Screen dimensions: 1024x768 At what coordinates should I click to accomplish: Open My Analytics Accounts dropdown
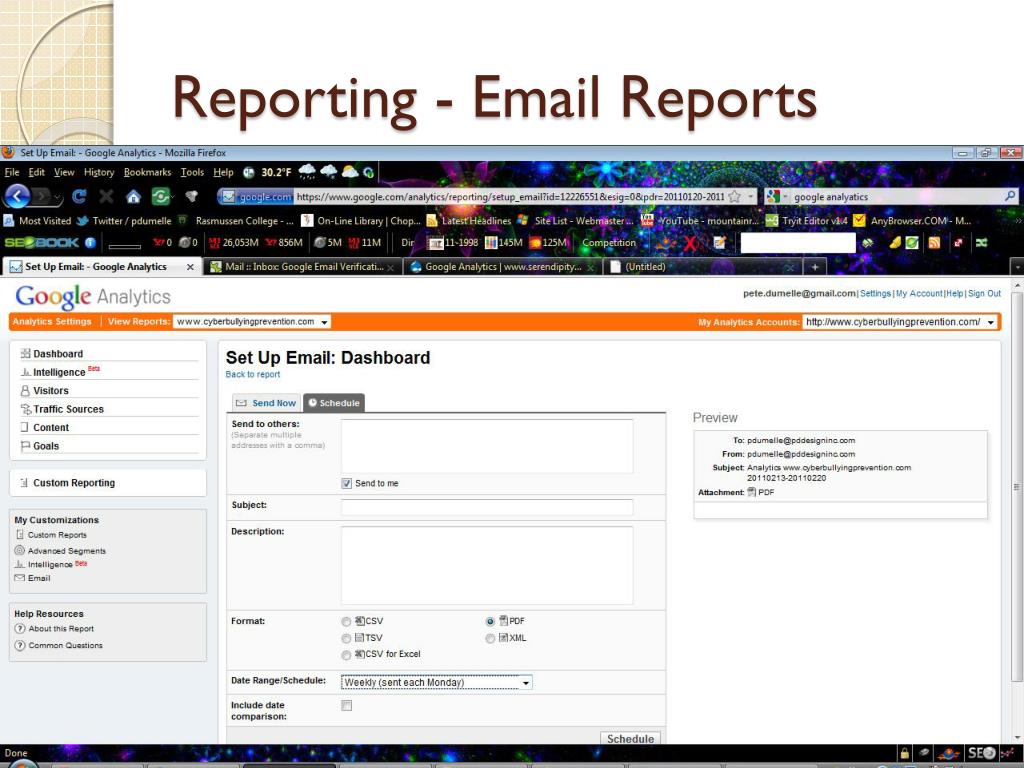pos(901,322)
